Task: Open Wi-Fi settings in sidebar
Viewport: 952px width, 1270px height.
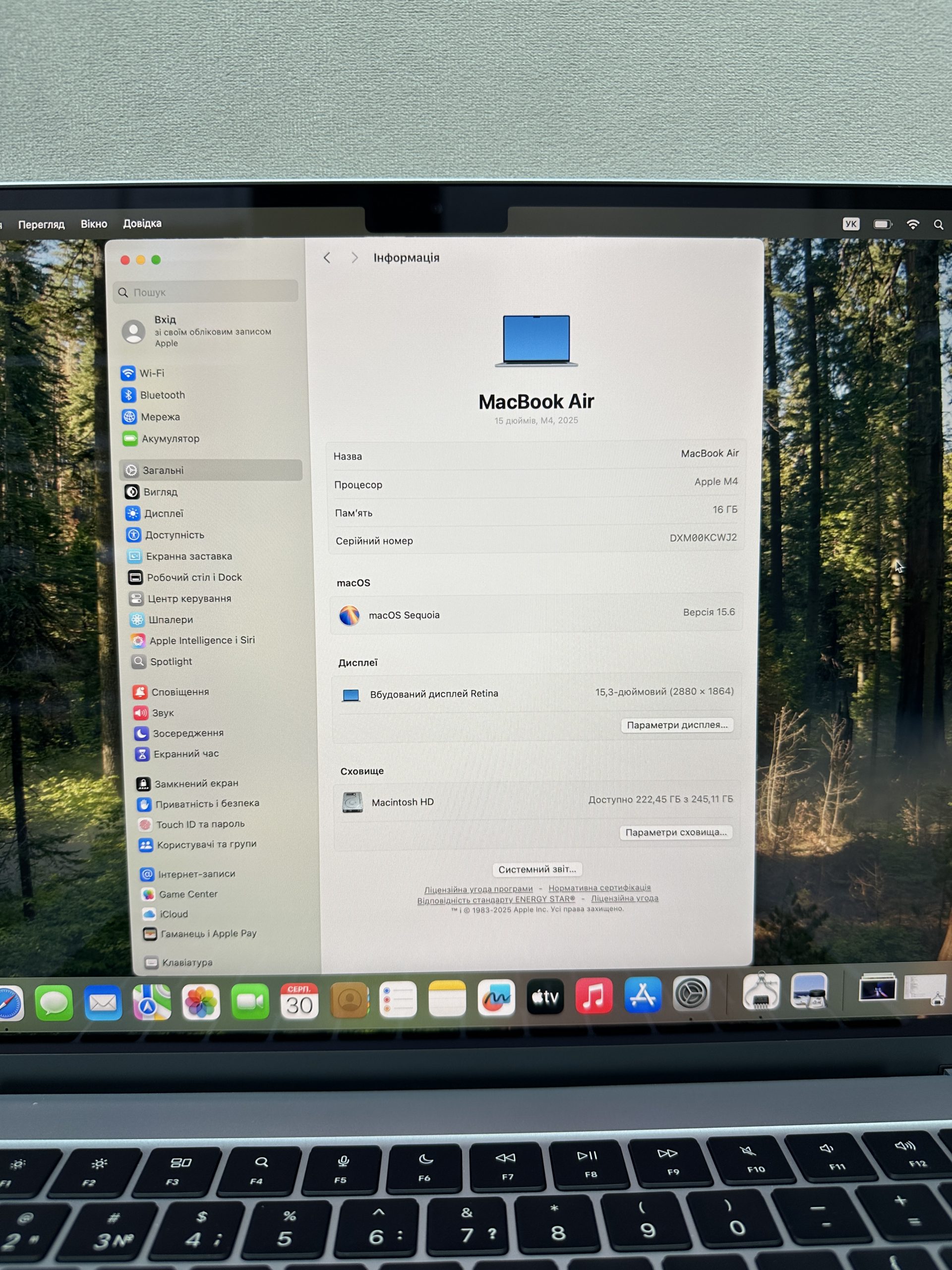Action: point(143,373)
